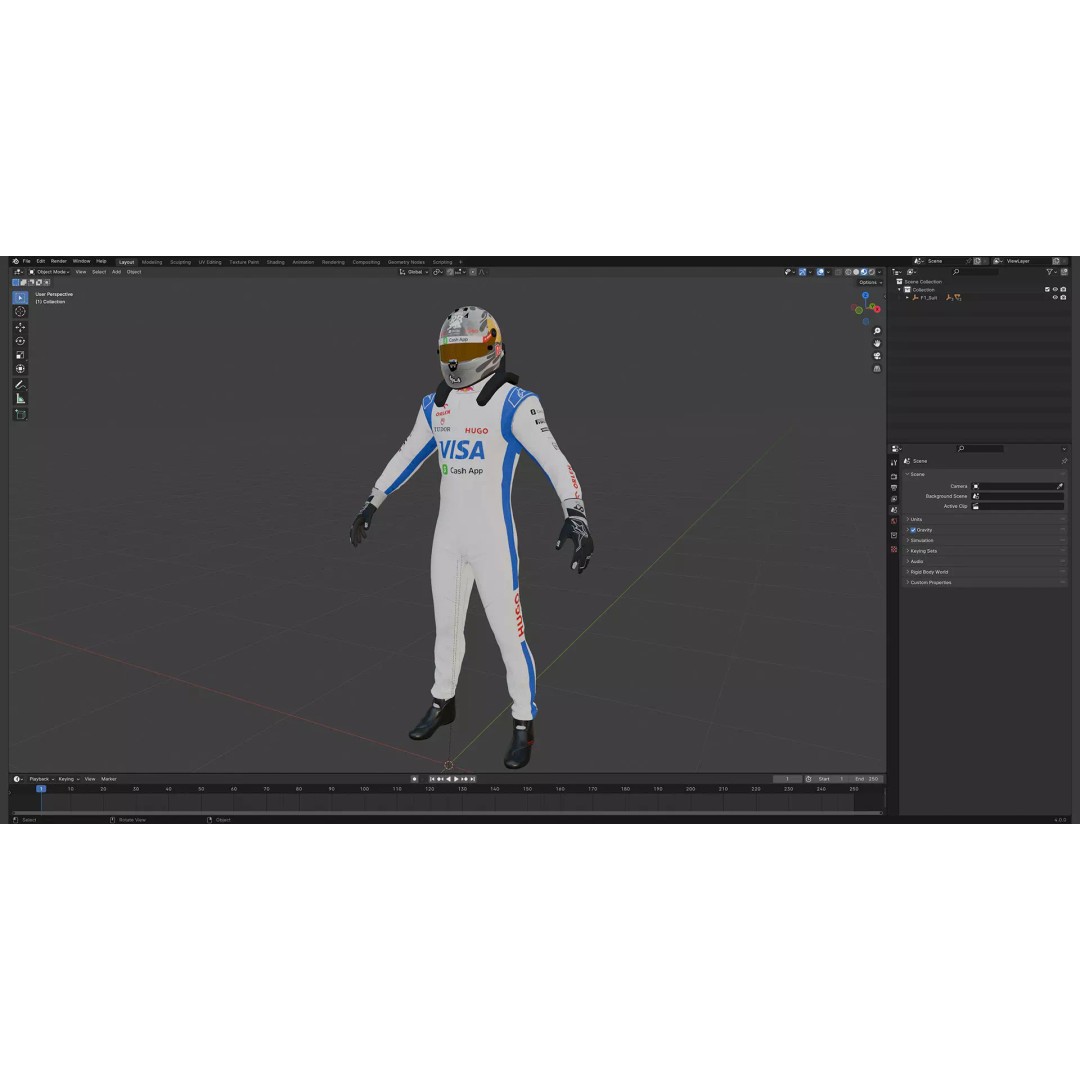The image size is (1080, 1080).
Task: Switch to wireframe viewport shading
Action: coord(849,272)
